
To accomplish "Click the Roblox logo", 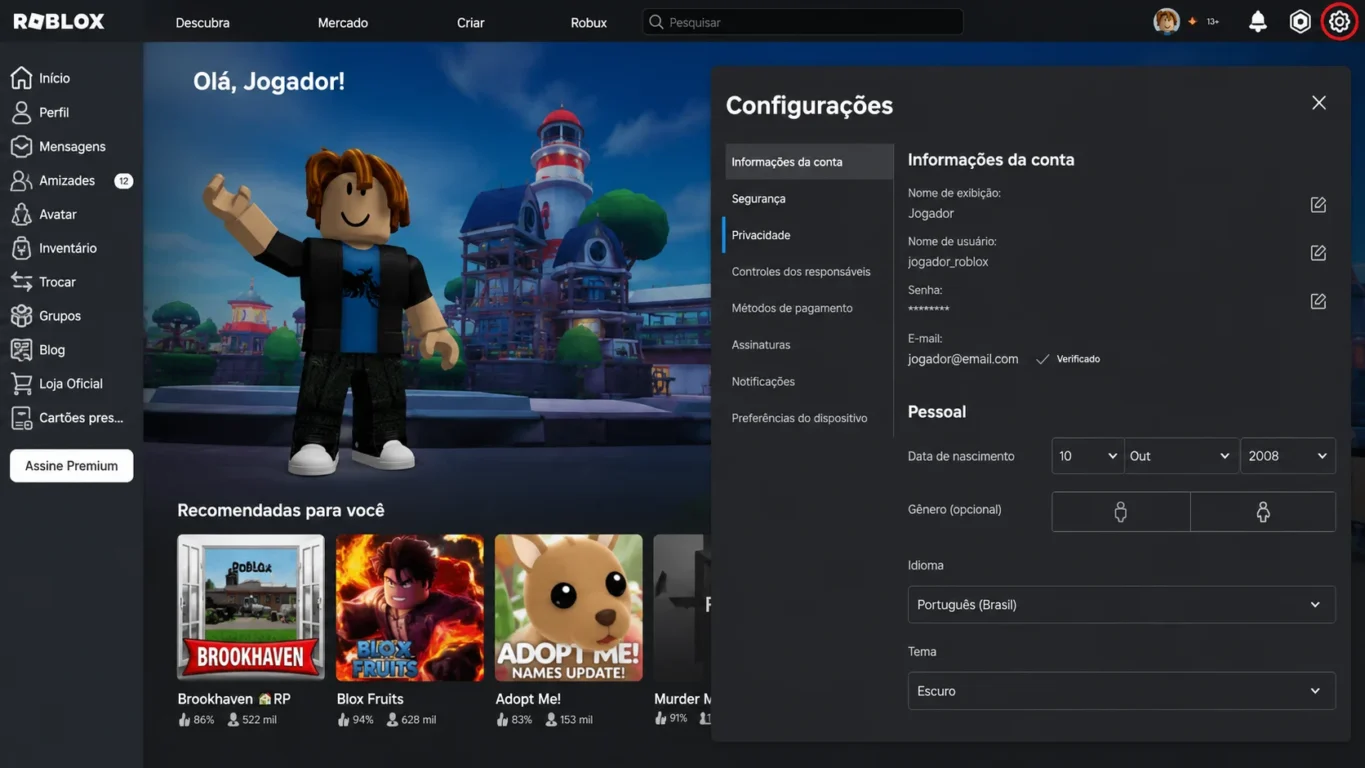I will 59,21.
